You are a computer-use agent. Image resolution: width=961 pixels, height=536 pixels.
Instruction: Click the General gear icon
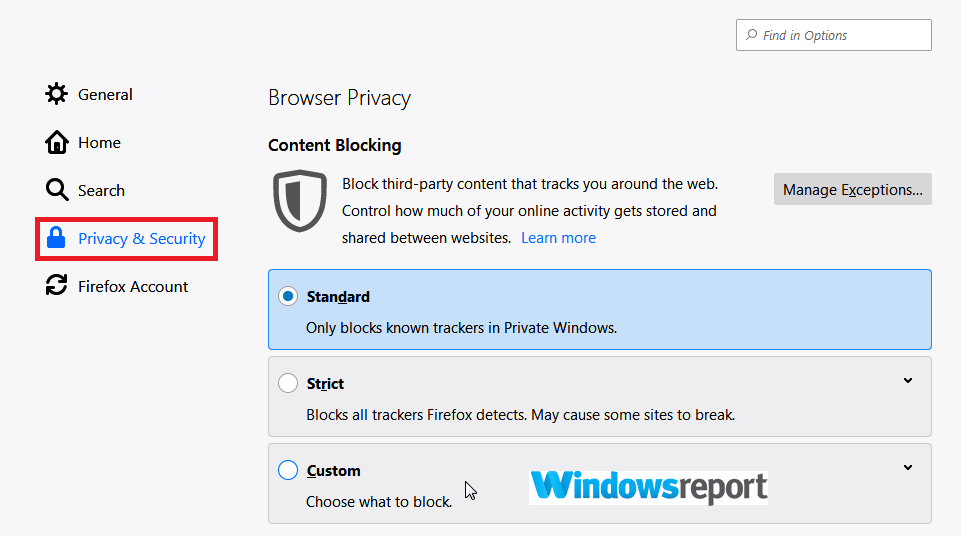point(57,94)
